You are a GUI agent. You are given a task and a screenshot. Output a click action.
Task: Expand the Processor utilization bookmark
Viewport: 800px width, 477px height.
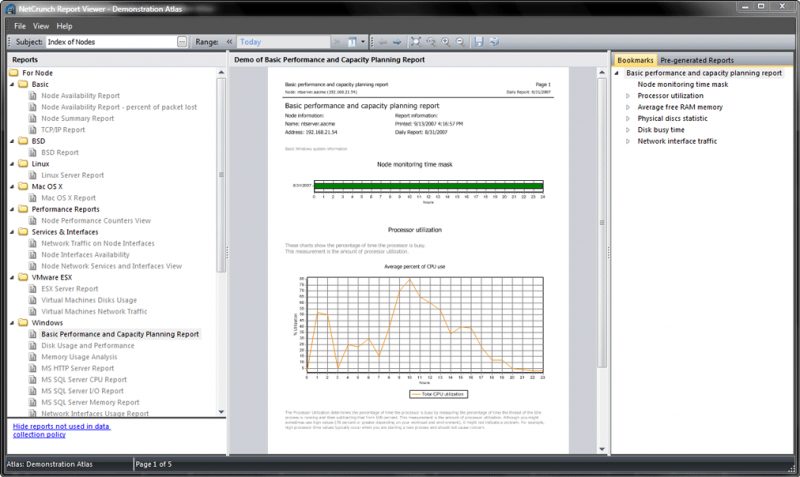(x=629, y=96)
